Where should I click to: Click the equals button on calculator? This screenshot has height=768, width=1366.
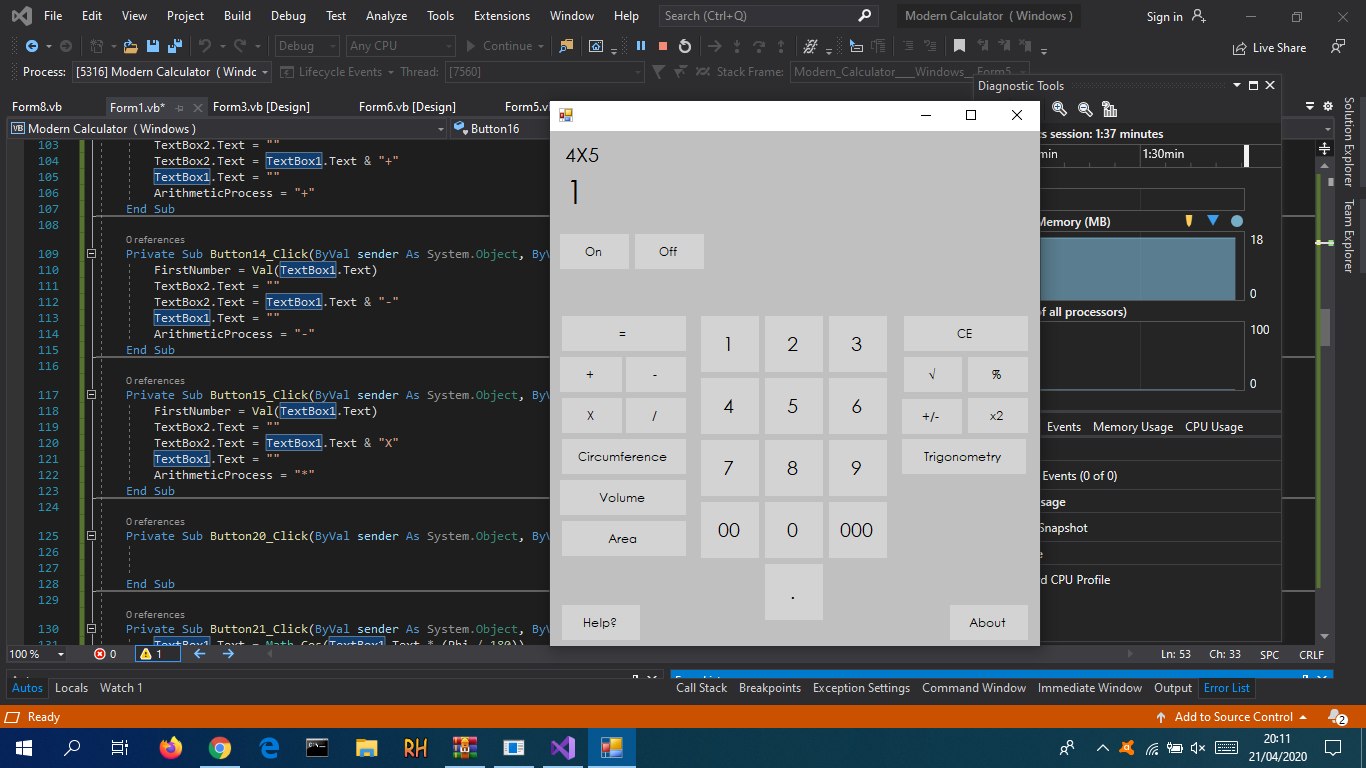click(x=623, y=334)
